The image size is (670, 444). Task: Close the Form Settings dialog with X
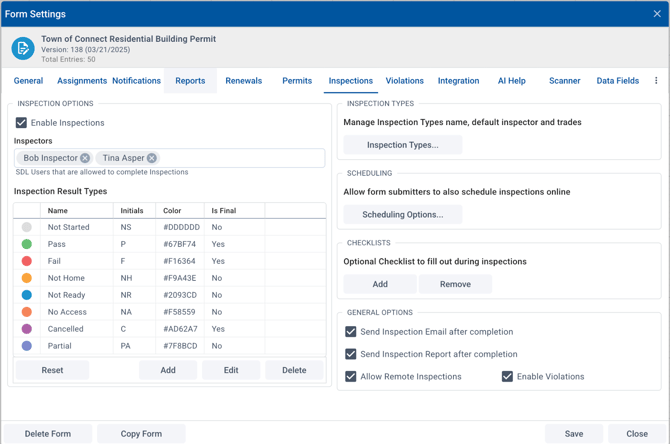pos(657,14)
